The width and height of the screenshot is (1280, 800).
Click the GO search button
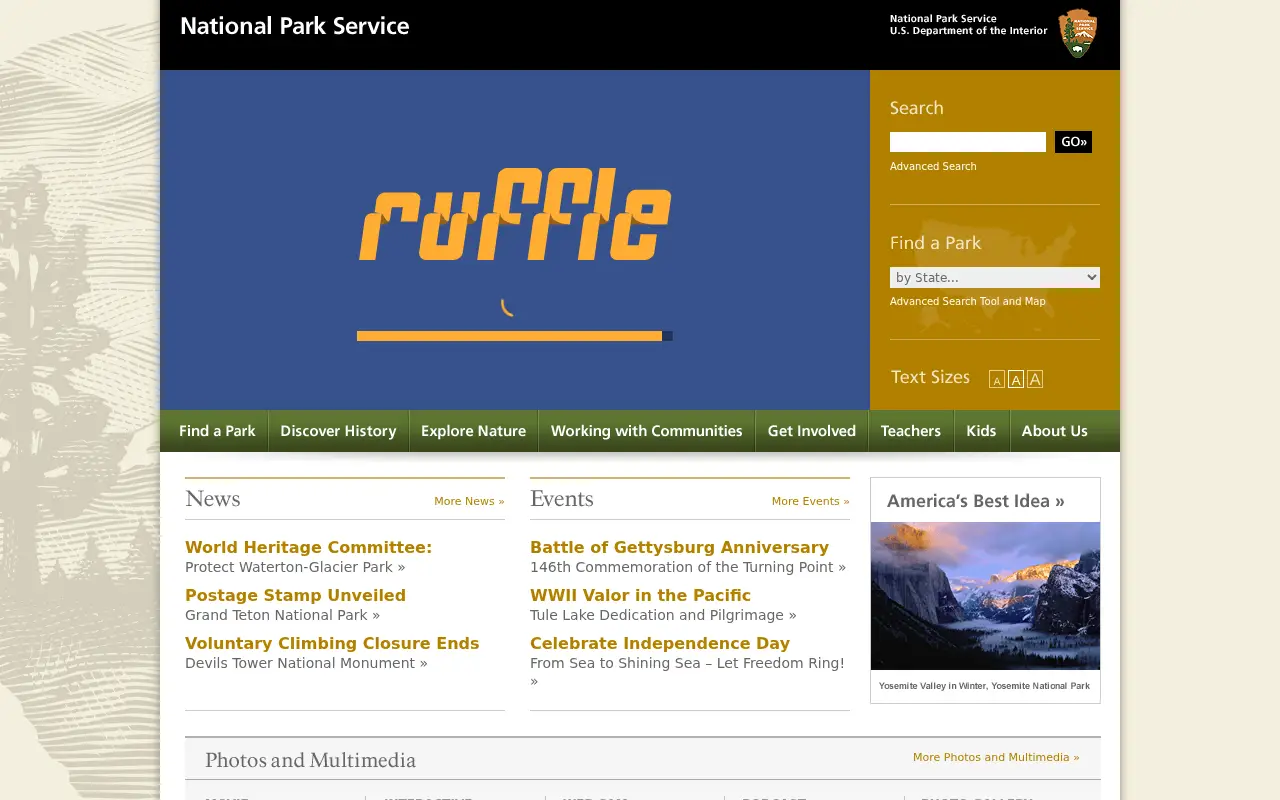click(1073, 142)
